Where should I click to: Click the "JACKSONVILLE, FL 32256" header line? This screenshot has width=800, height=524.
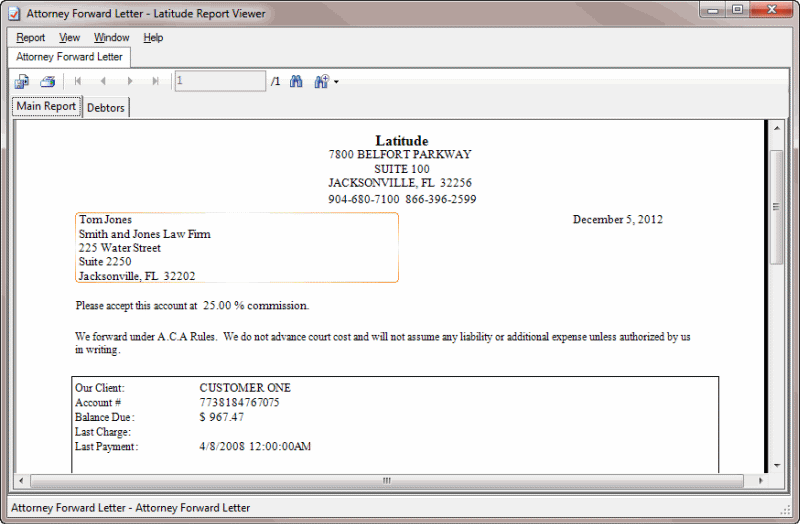pyautogui.click(x=400, y=183)
